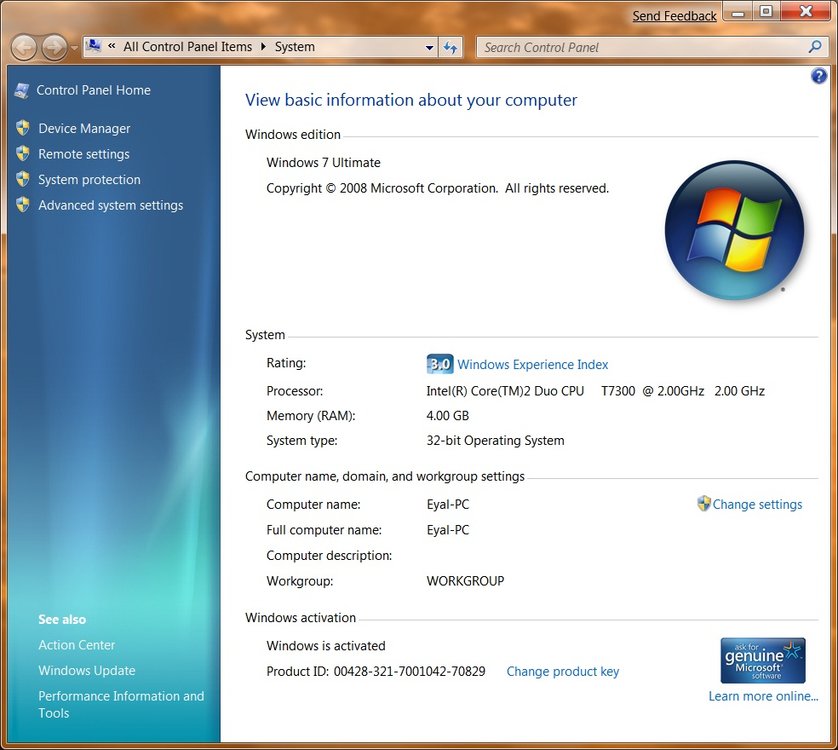Viewport: 838px width, 750px height.
Task: Open Windows Update under See also
Action: (87, 671)
